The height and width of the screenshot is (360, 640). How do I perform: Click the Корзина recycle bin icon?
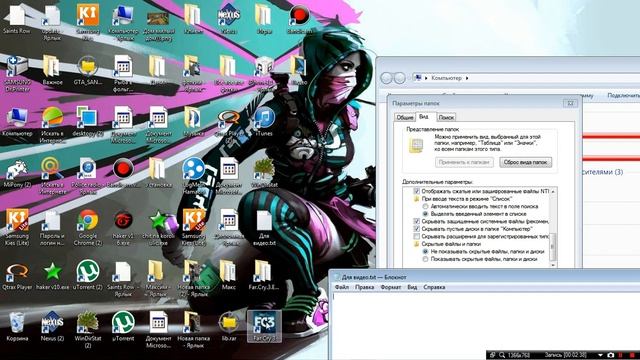click(x=17, y=323)
